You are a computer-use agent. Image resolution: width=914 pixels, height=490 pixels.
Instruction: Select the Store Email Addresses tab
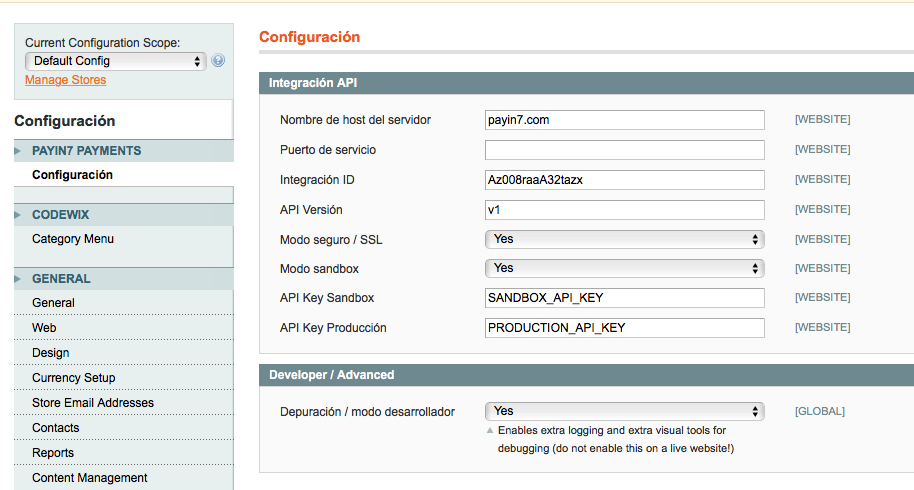tap(93, 403)
